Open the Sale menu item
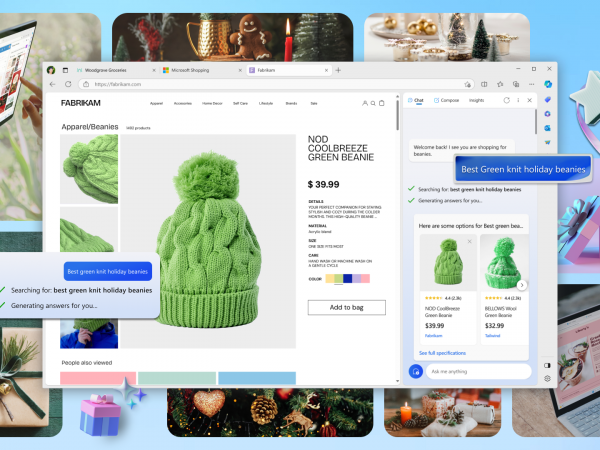Image resolution: width=600 pixels, height=450 pixels. tap(314, 103)
